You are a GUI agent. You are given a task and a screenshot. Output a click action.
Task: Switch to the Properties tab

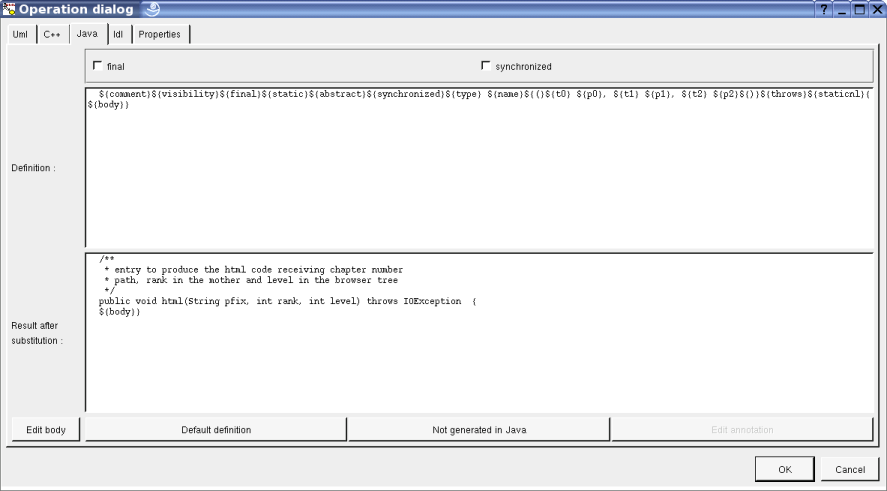pyautogui.click(x=160, y=35)
